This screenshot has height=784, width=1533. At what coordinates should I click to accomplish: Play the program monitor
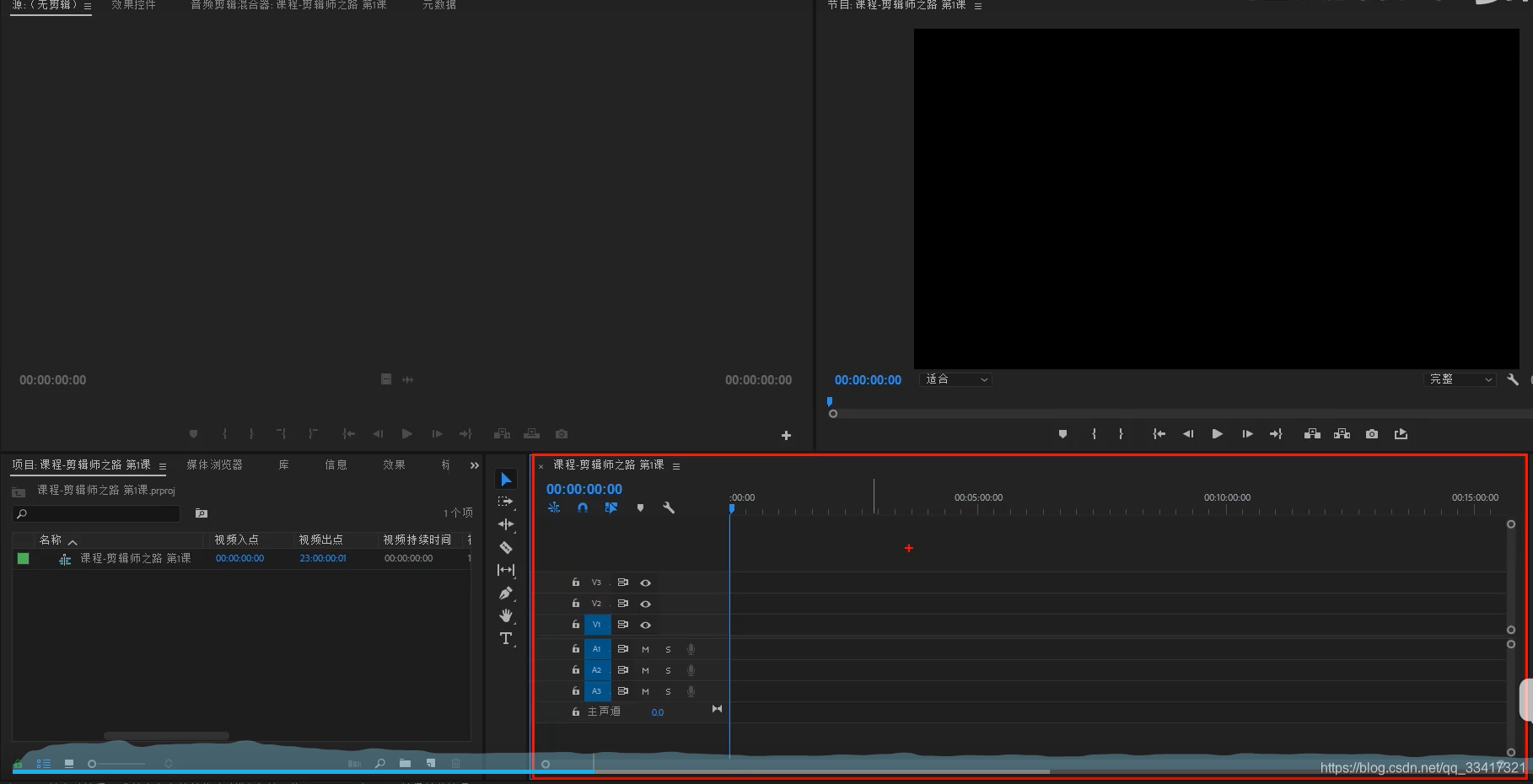click(1217, 434)
